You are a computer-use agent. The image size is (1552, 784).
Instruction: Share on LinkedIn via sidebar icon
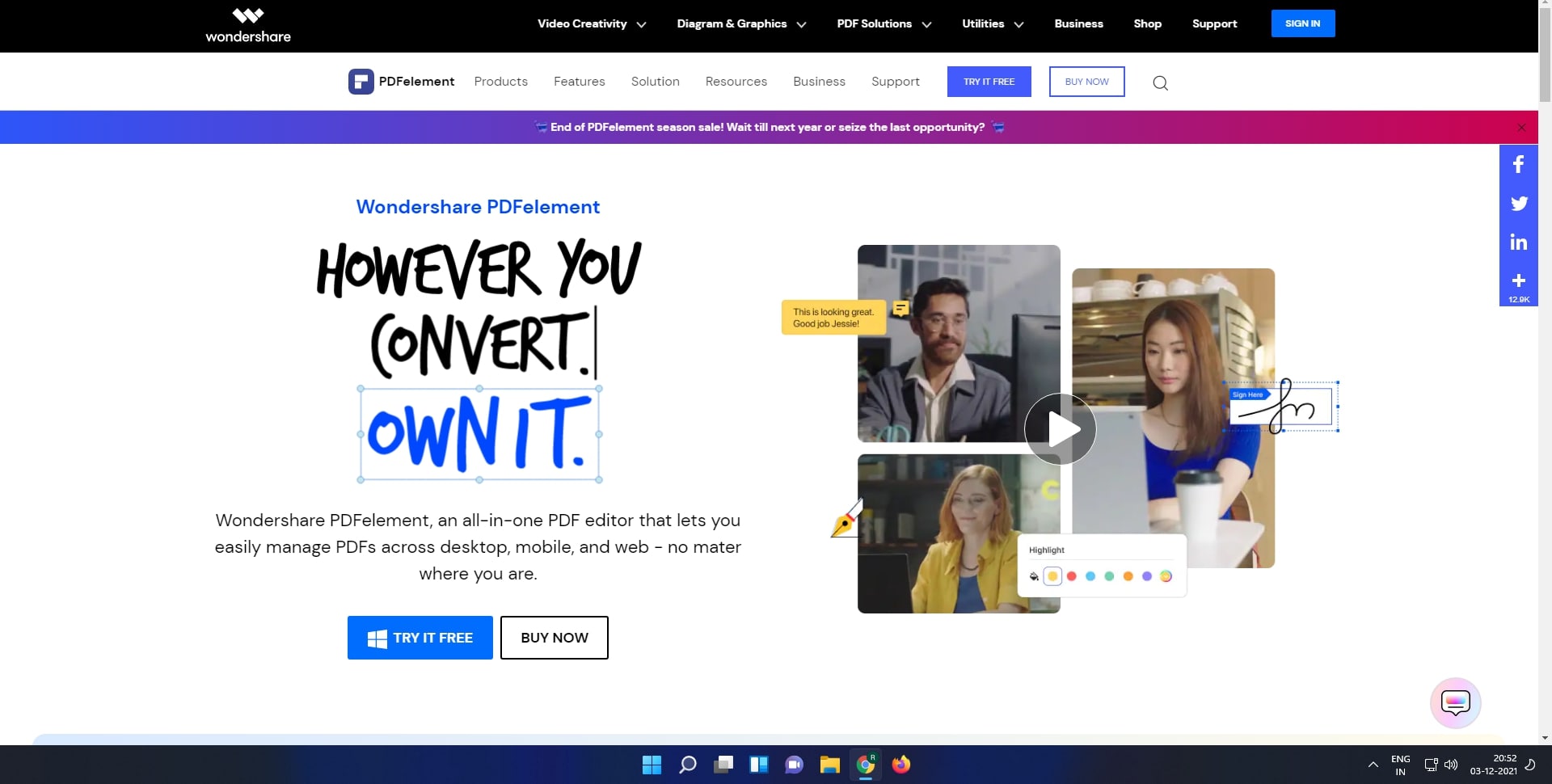pyautogui.click(x=1518, y=242)
